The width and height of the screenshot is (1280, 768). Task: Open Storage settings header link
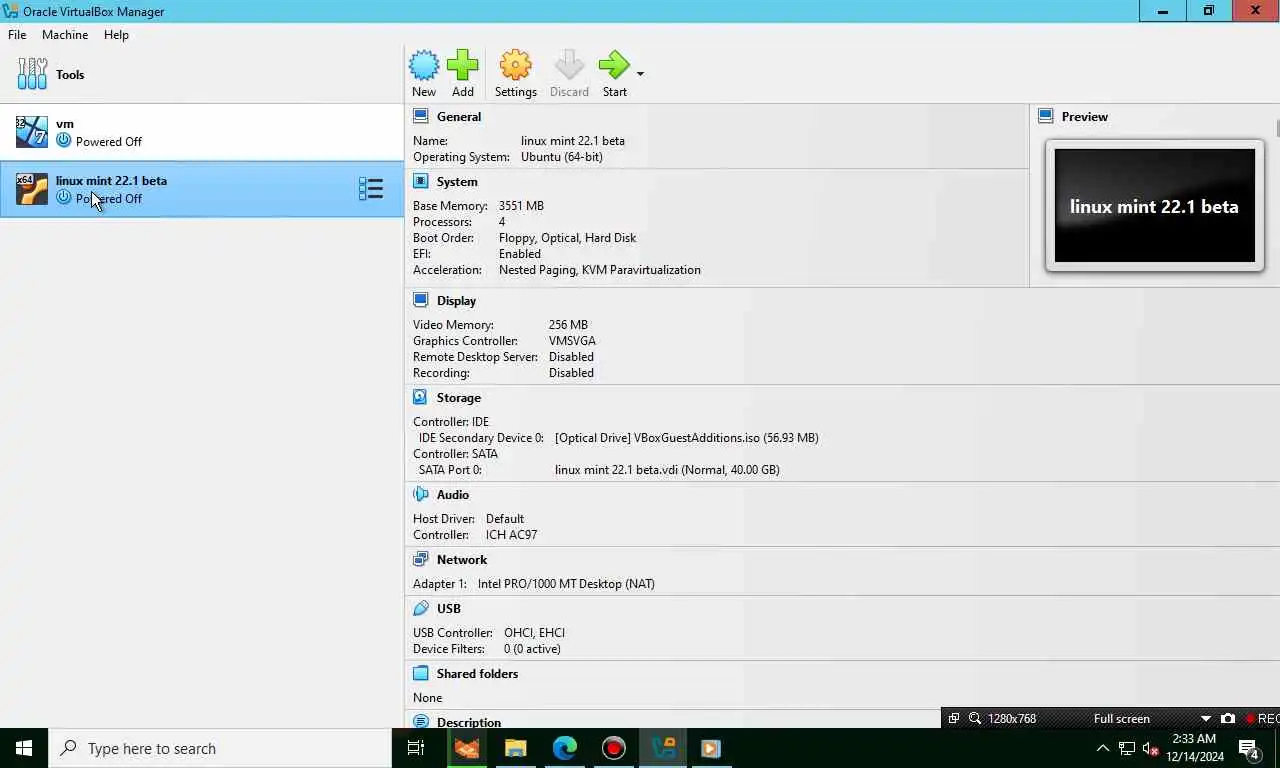pyautogui.click(x=459, y=398)
